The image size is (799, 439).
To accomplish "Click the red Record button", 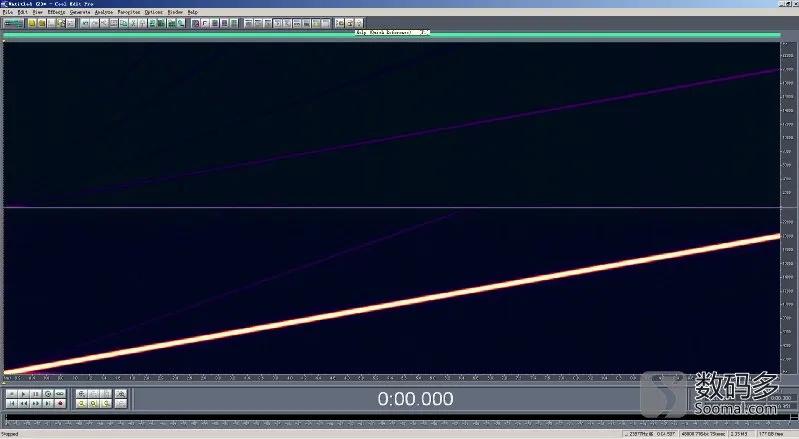I will click(60, 403).
